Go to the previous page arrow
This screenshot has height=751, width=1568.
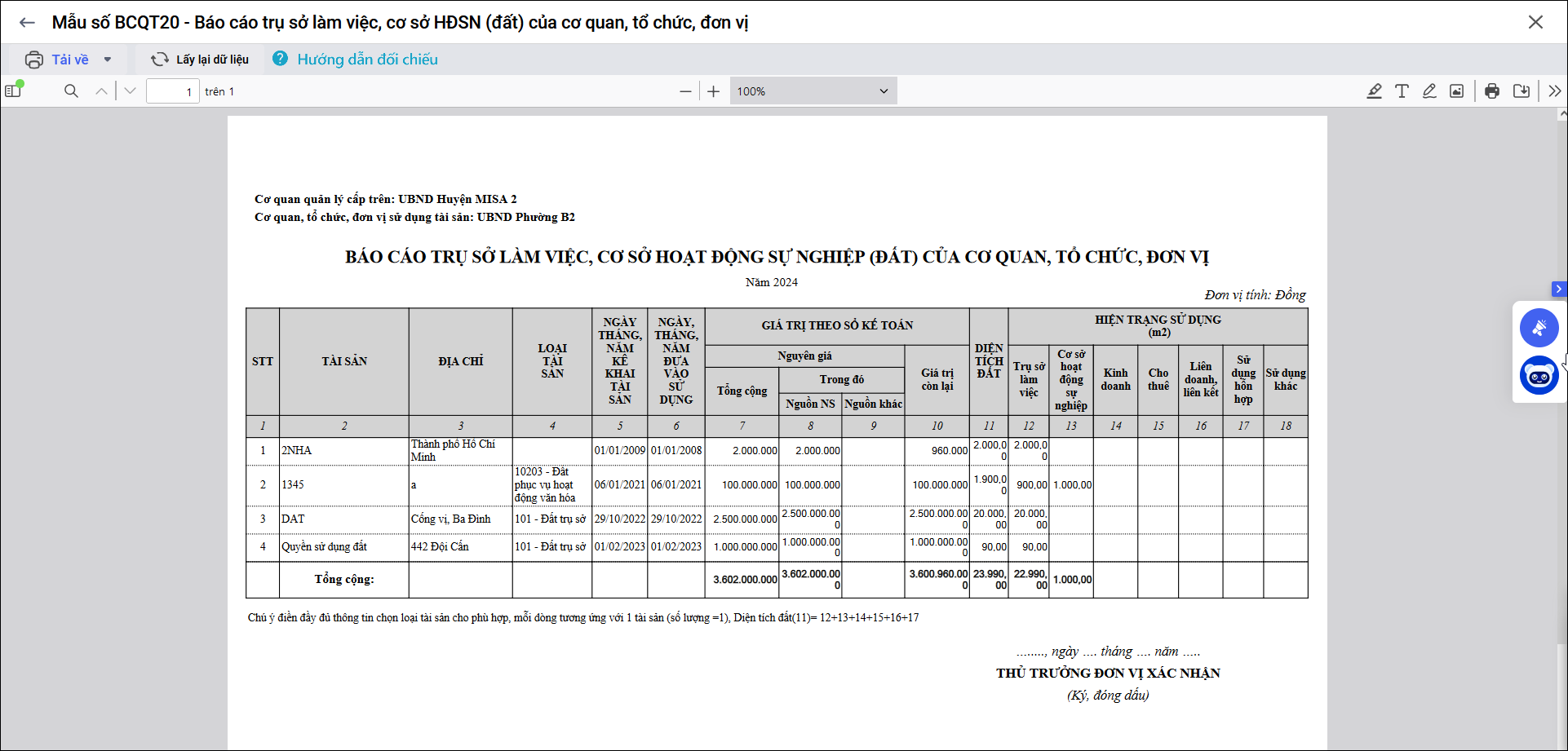101,91
